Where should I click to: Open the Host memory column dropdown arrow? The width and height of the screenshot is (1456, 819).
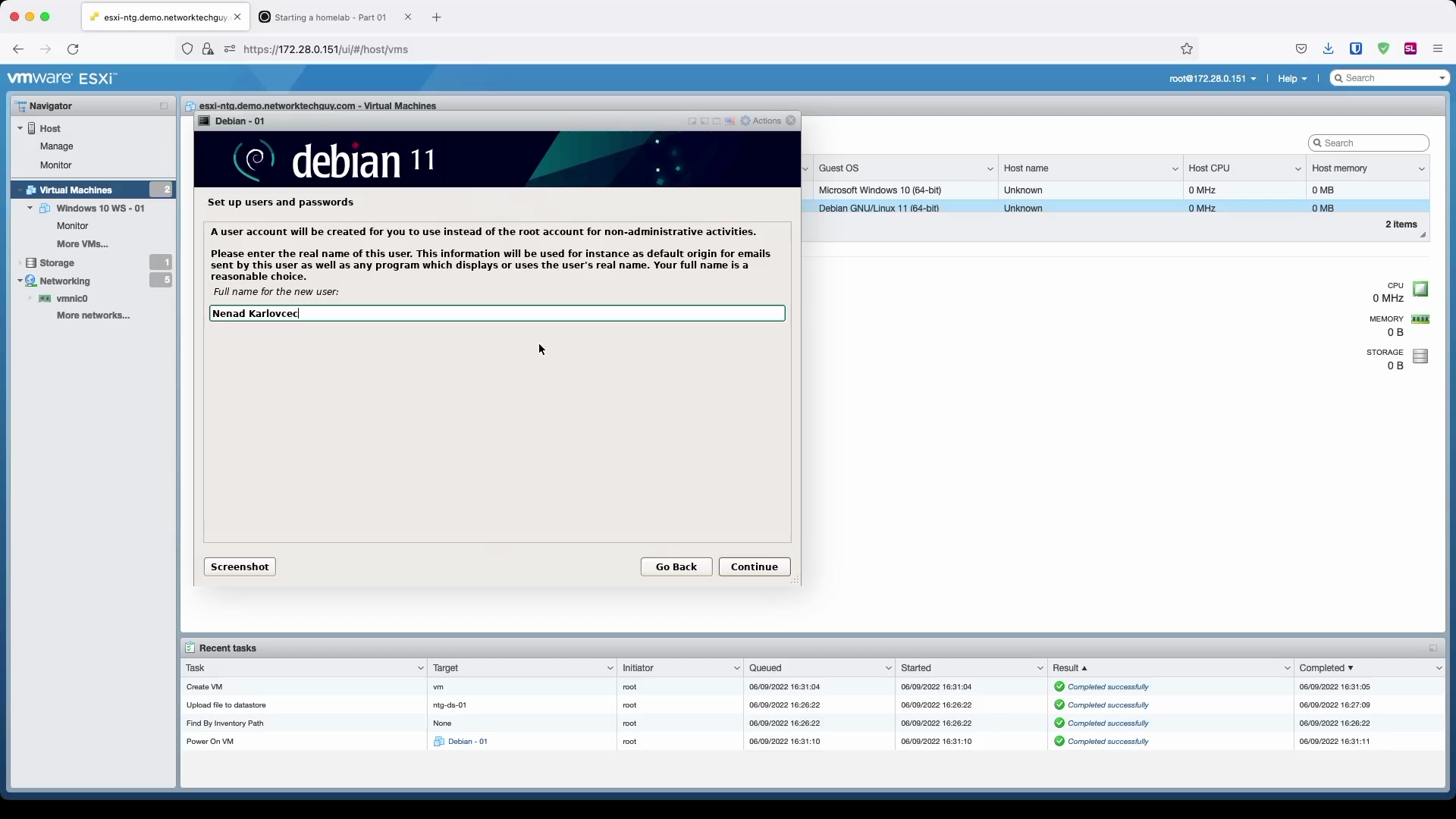click(1421, 169)
